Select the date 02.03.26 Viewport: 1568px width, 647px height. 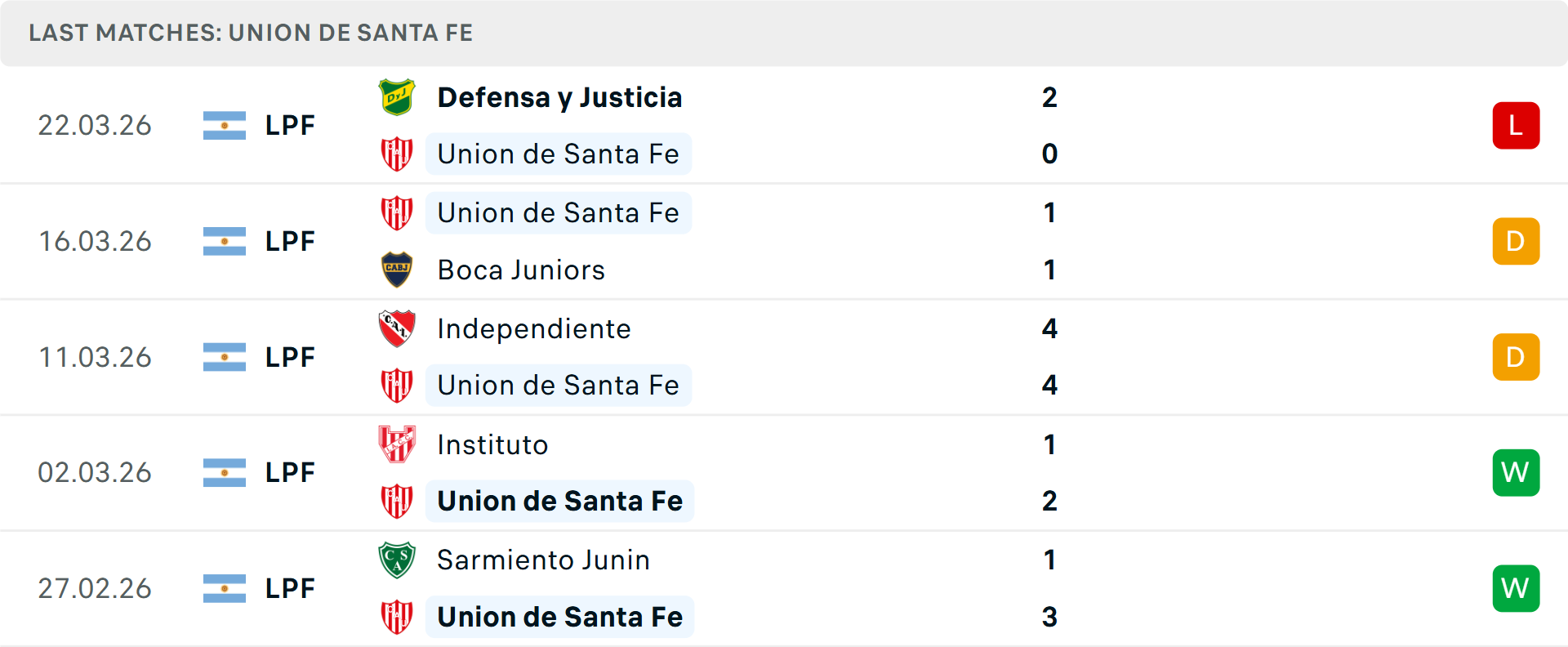95,472
